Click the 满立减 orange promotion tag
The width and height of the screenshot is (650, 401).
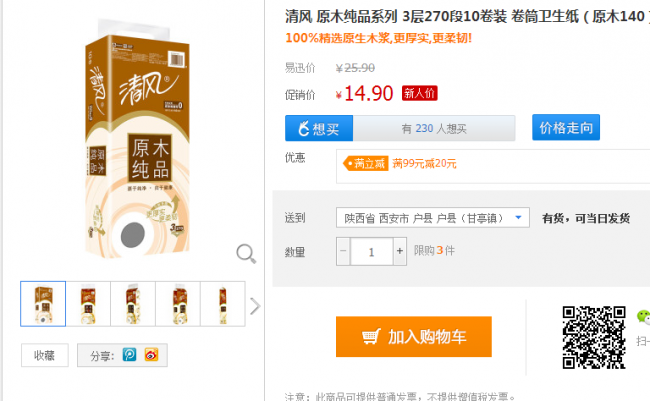click(x=366, y=163)
